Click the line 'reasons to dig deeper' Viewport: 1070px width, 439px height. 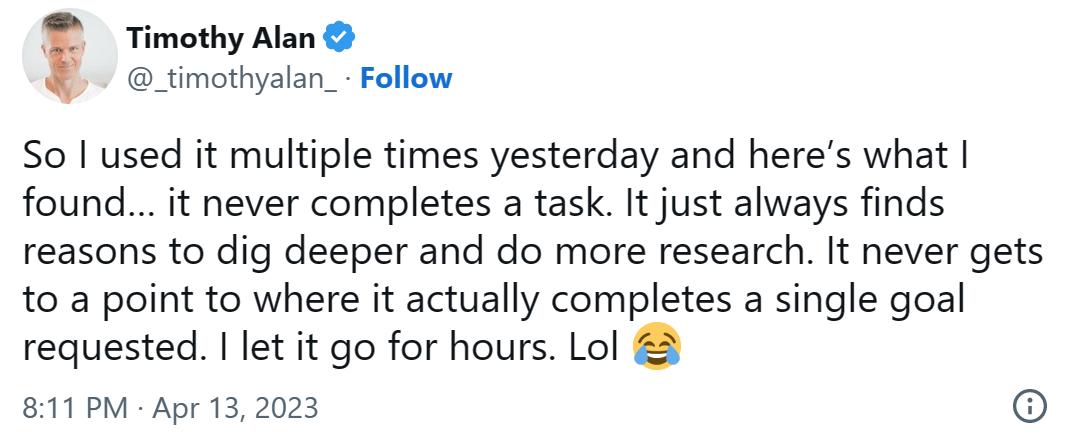[533, 253]
